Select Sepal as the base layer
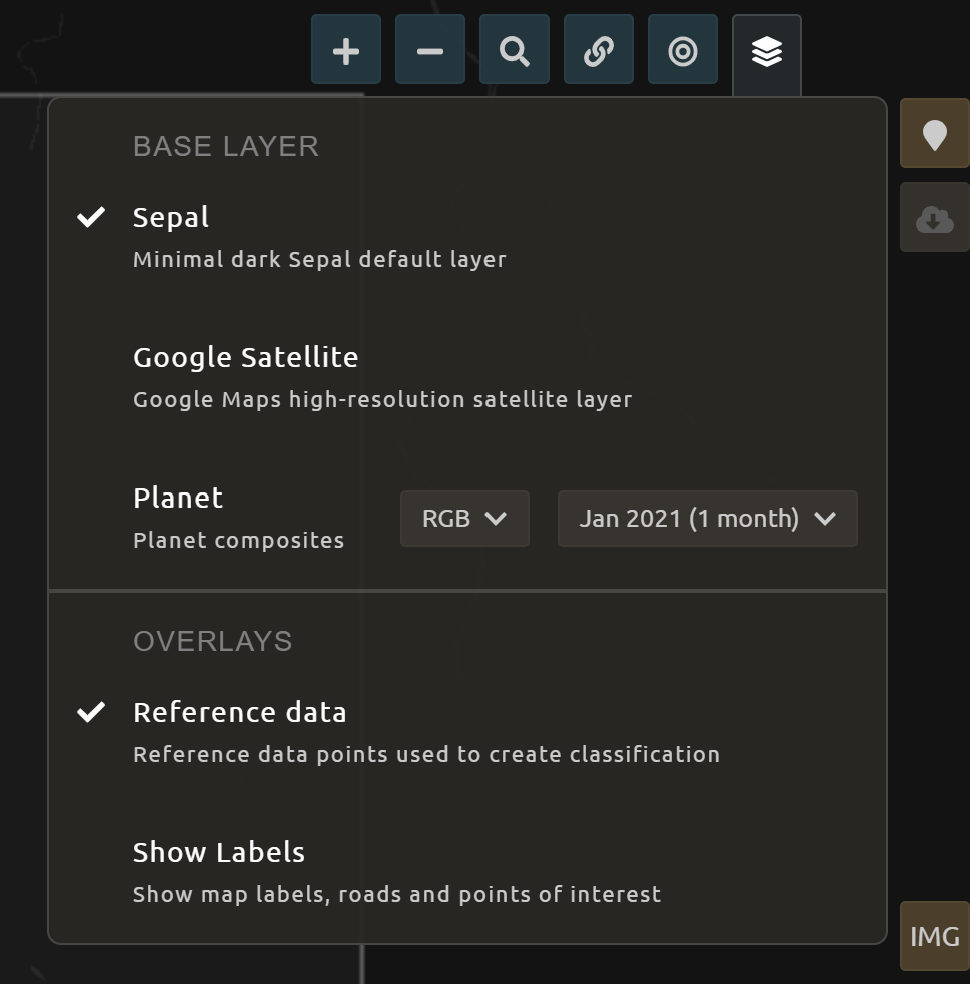 pyautogui.click(x=171, y=218)
